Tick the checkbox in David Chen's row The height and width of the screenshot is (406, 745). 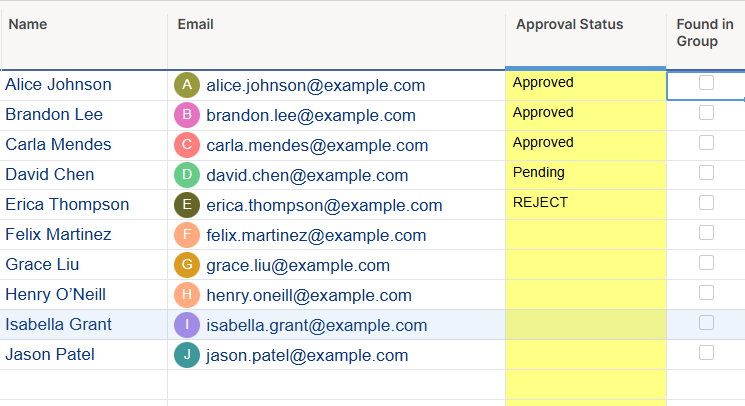point(706,172)
